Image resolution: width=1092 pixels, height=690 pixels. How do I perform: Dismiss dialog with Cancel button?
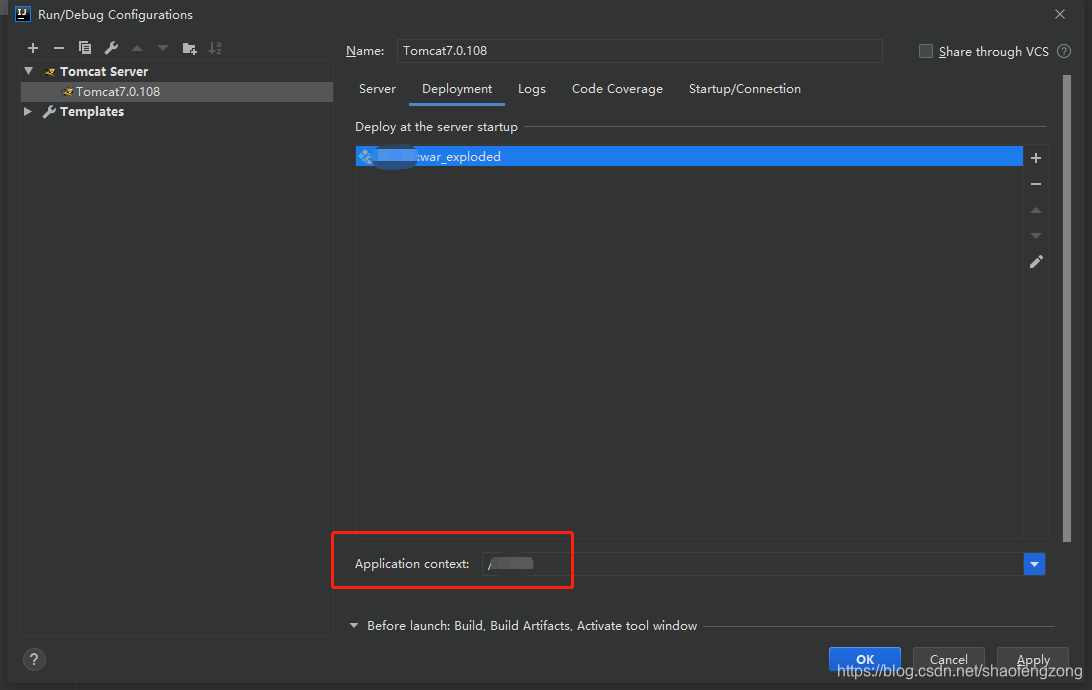(949, 659)
